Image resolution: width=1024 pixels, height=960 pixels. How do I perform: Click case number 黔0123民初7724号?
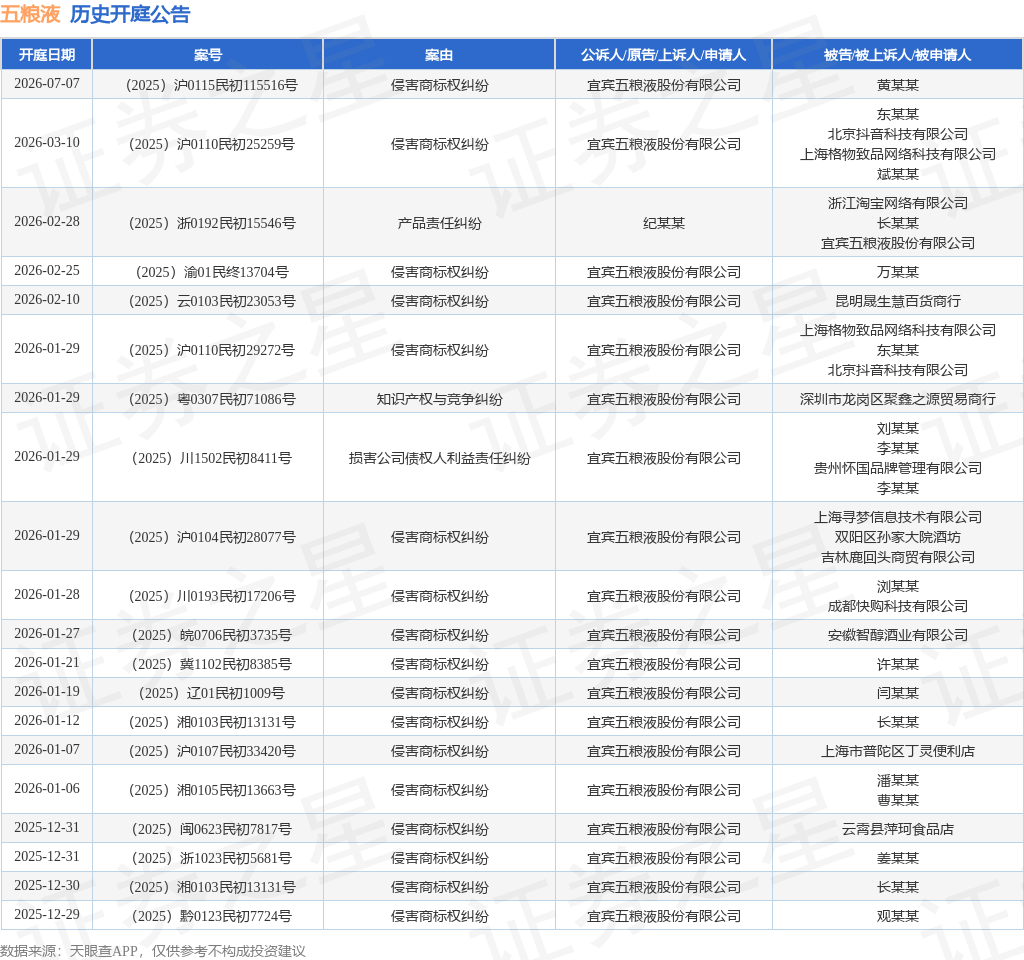tap(212, 916)
